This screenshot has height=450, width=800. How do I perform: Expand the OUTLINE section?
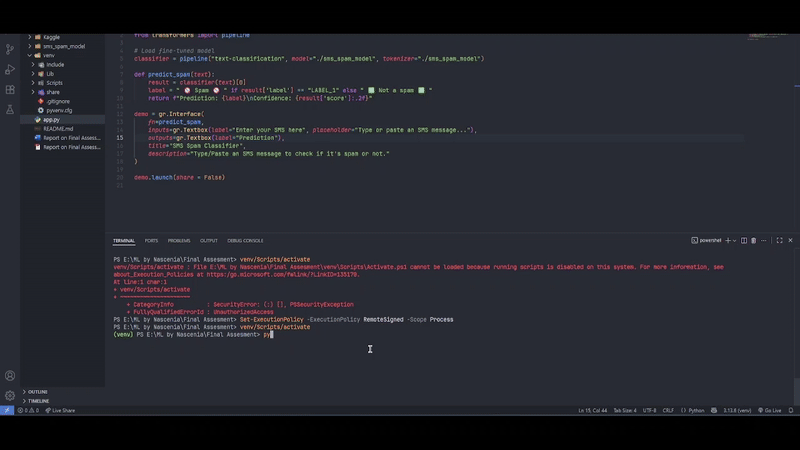pyautogui.click(x=38, y=391)
